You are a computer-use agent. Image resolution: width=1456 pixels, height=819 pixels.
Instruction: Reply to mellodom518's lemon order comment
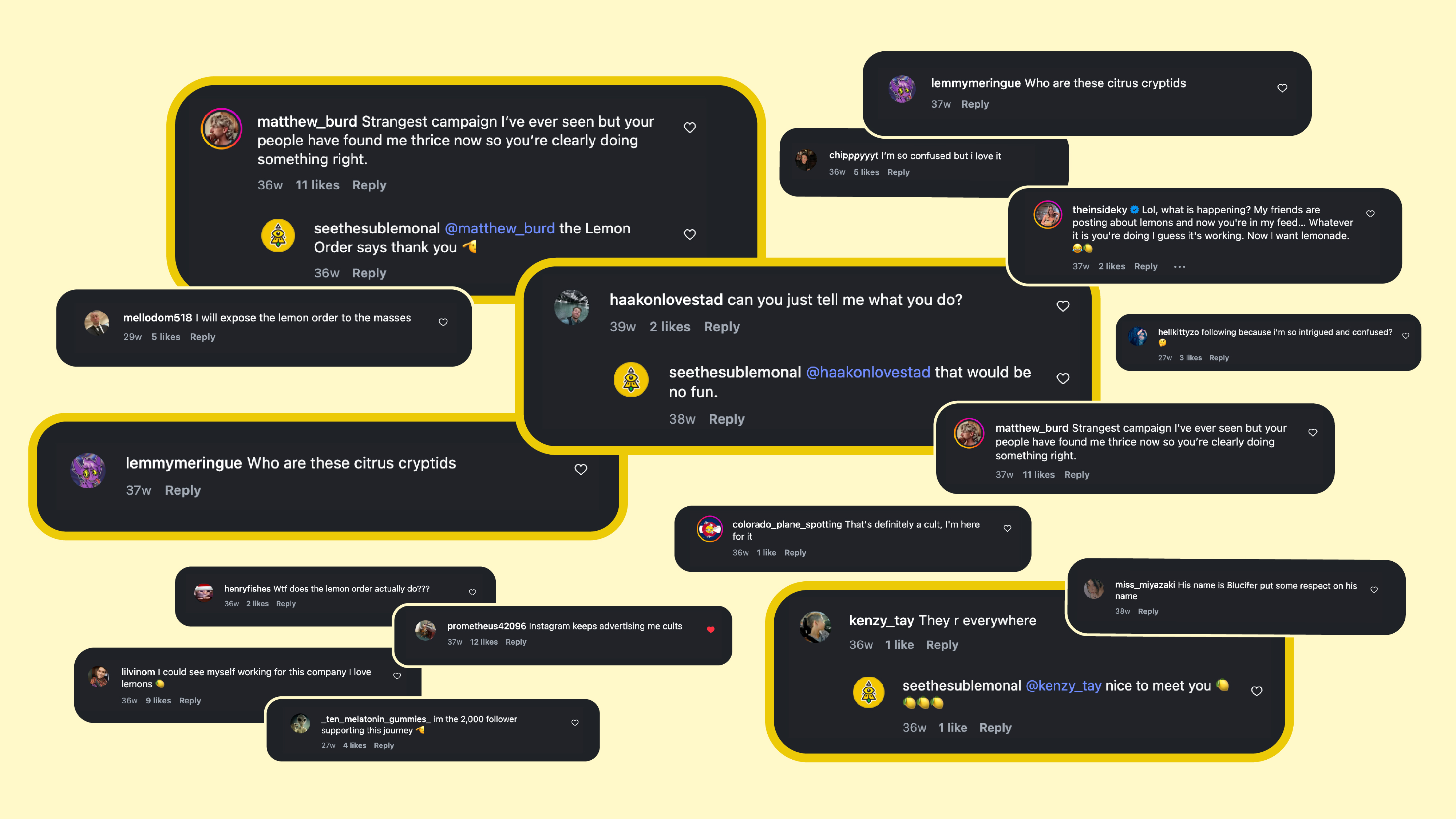click(x=202, y=337)
